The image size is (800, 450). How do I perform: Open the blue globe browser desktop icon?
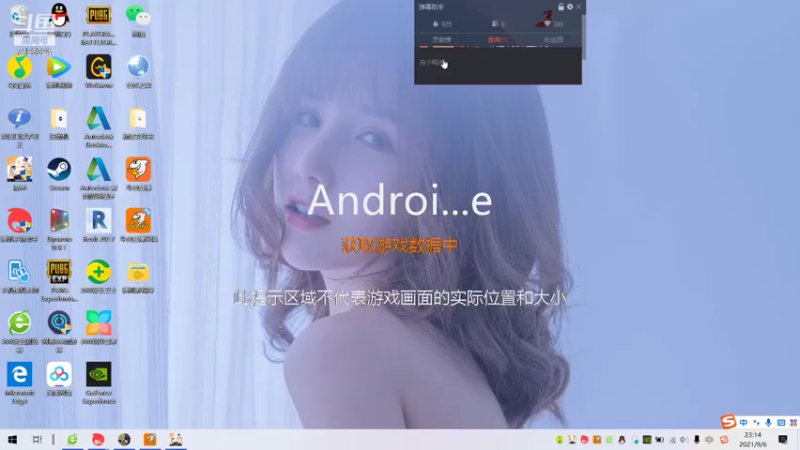click(x=138, y=67)
